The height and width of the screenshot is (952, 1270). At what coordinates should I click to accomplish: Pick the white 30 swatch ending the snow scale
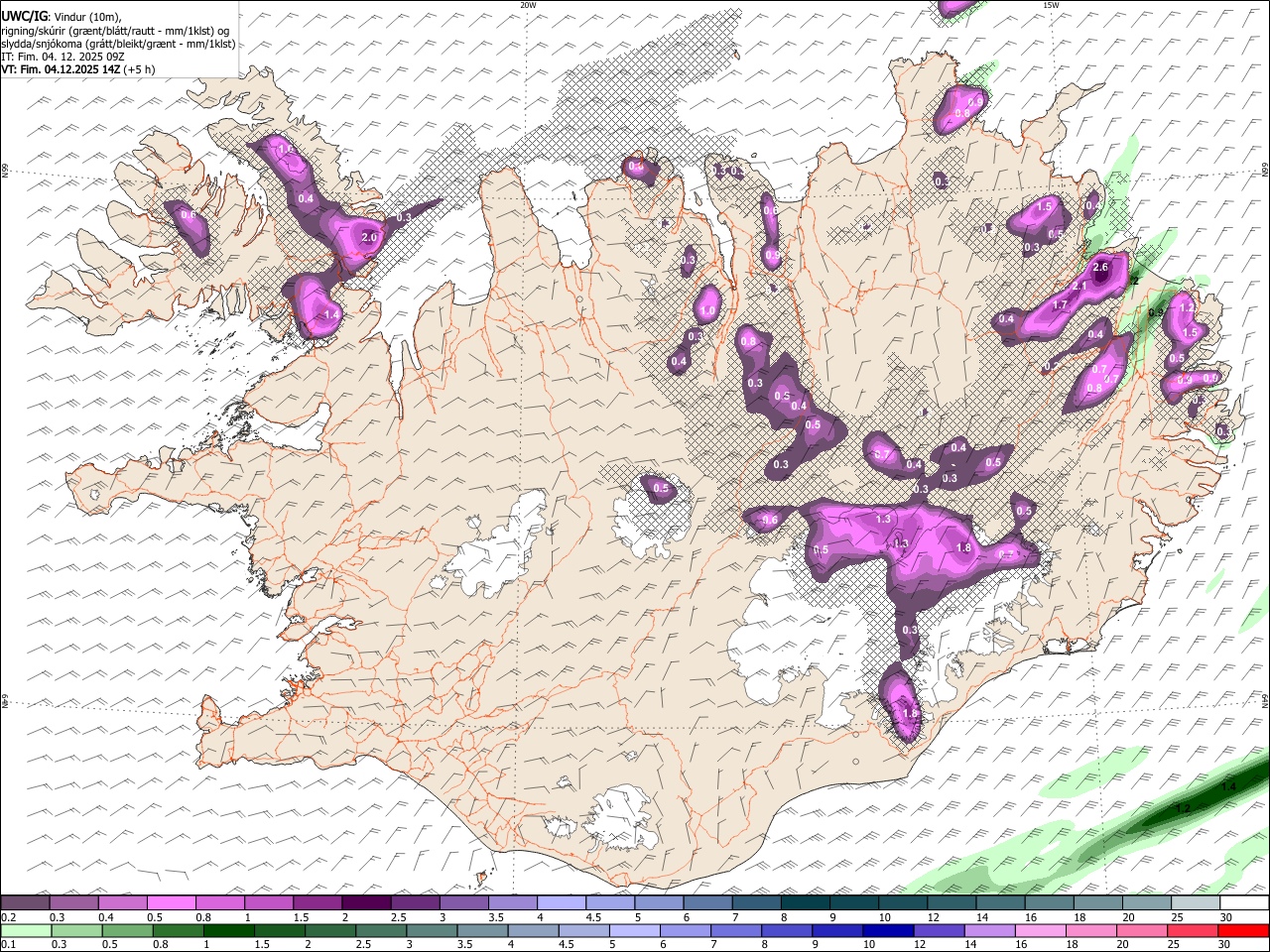pyautogui.click(x=1243, y=903)
